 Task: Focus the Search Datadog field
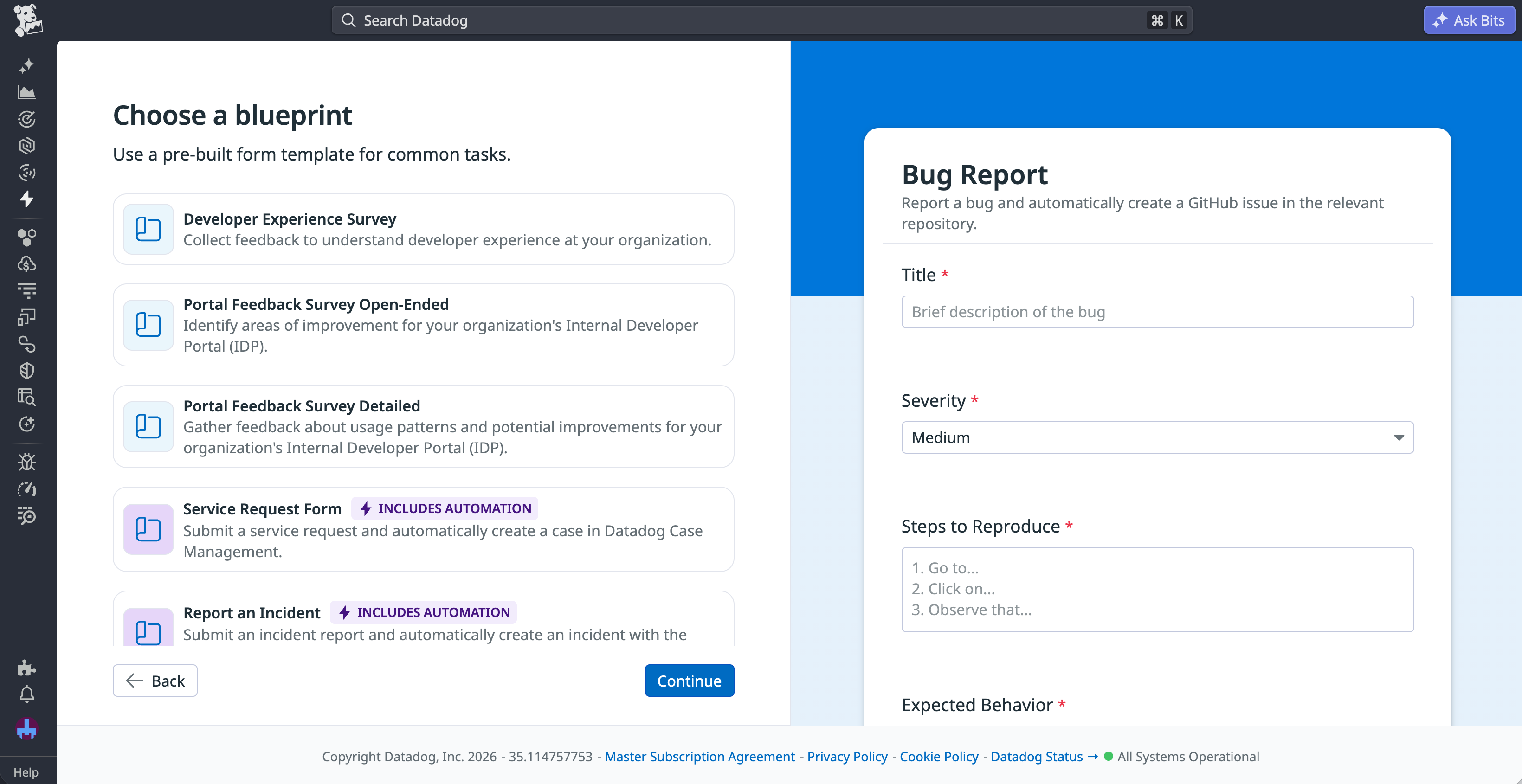pos(761,21)
